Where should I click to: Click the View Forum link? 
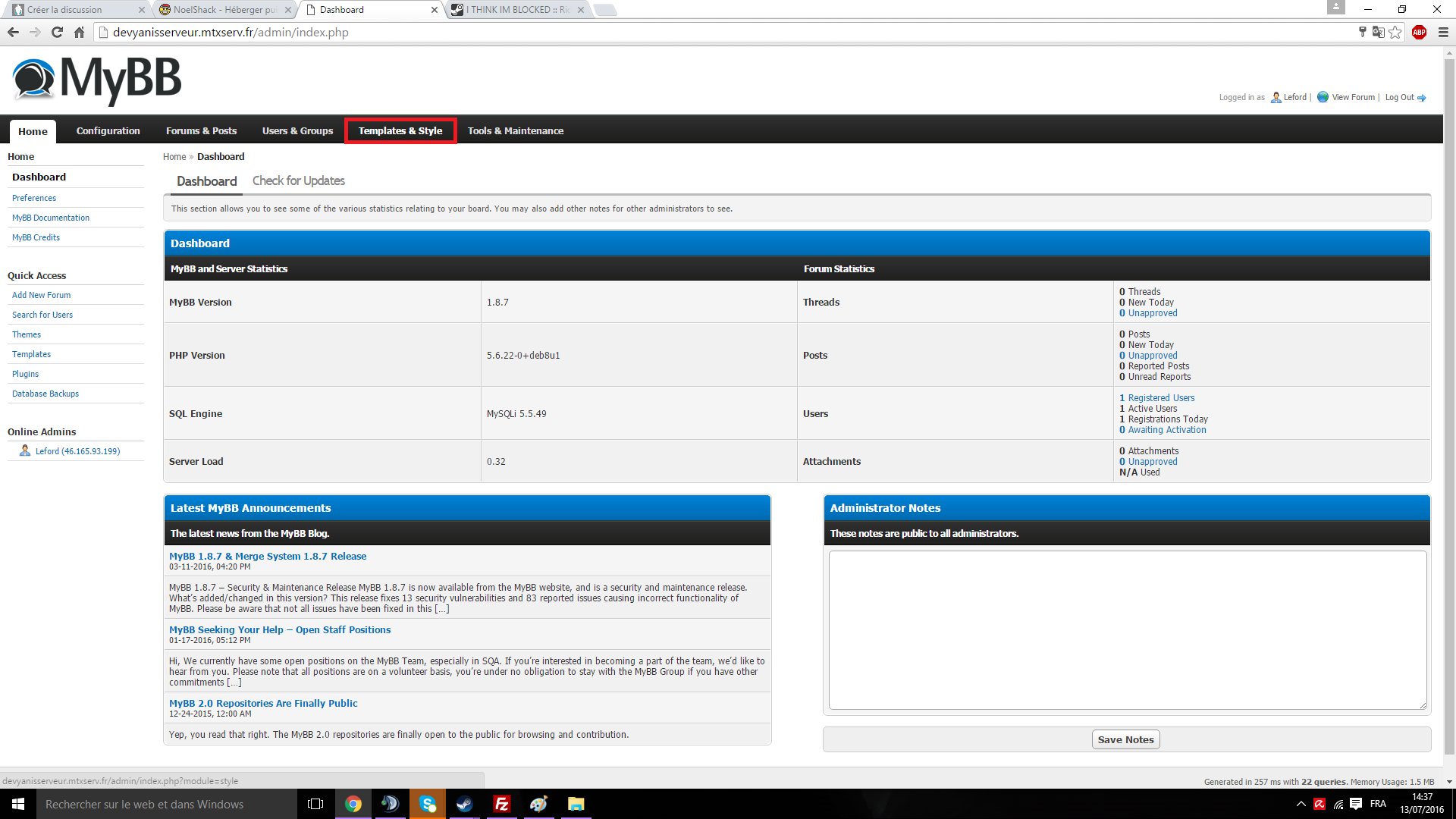click(x=1353, y=97)
